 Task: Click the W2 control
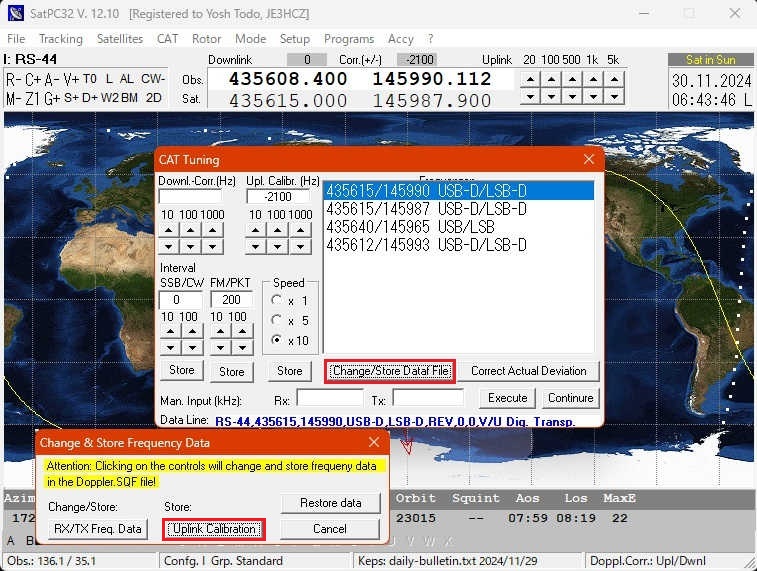[110, 98]
